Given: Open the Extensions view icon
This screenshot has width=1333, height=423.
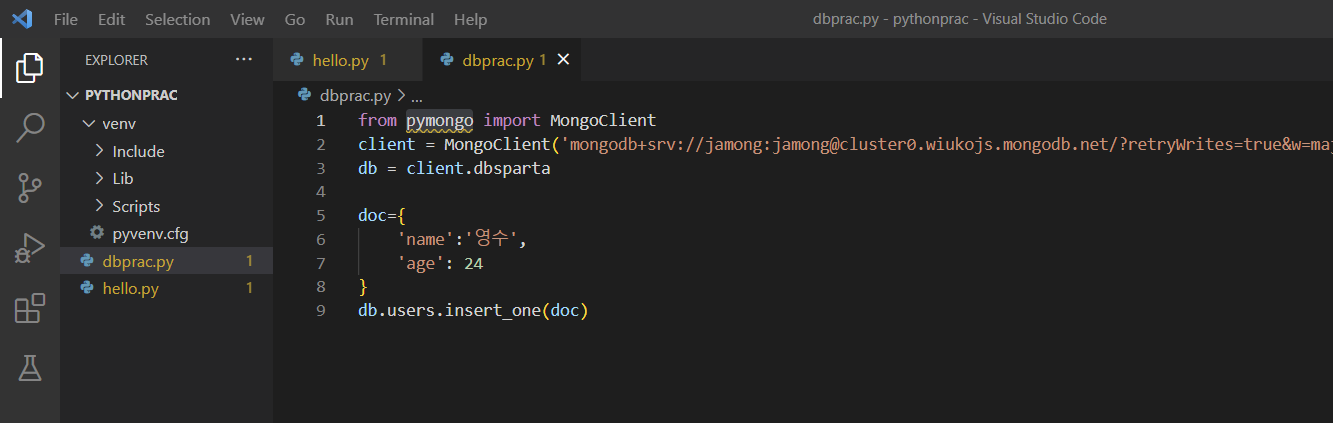Looking at the screenshot, I should 30,308.
